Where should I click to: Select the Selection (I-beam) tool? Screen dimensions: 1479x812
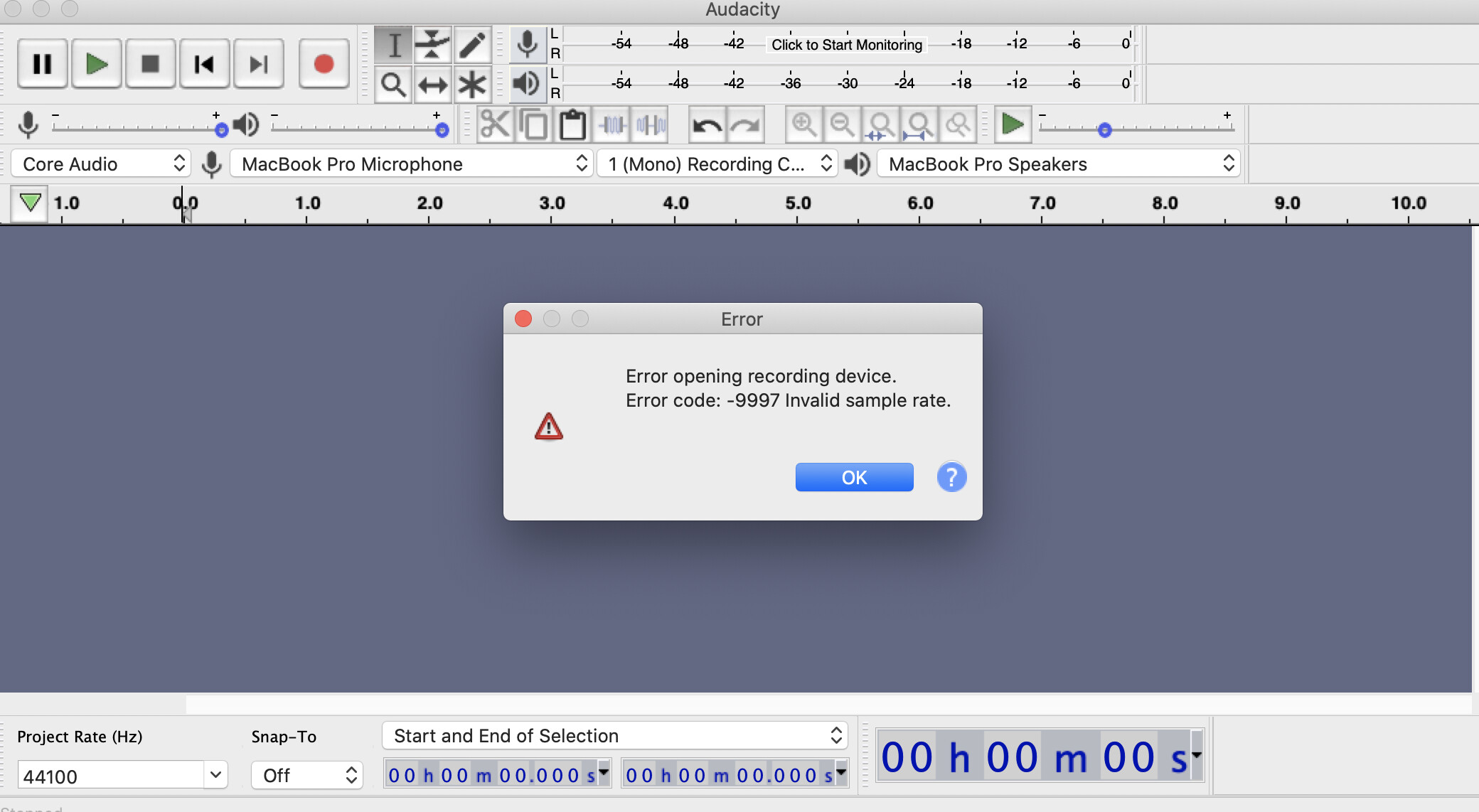coord(393,45)
